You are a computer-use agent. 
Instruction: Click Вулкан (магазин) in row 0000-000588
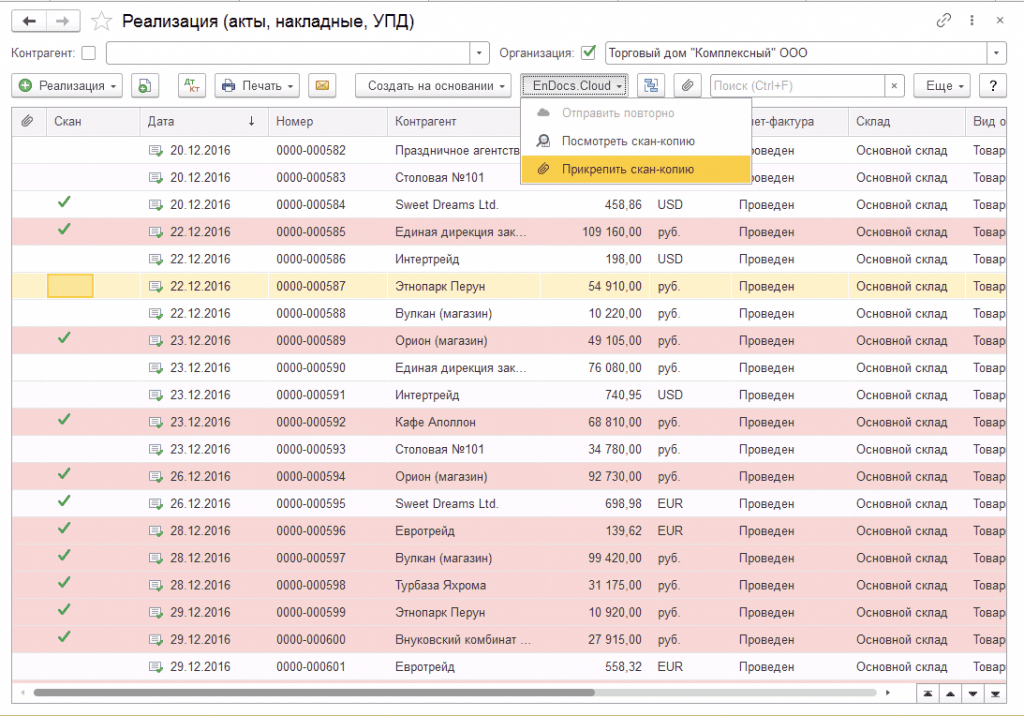click(x=443, y=314)
